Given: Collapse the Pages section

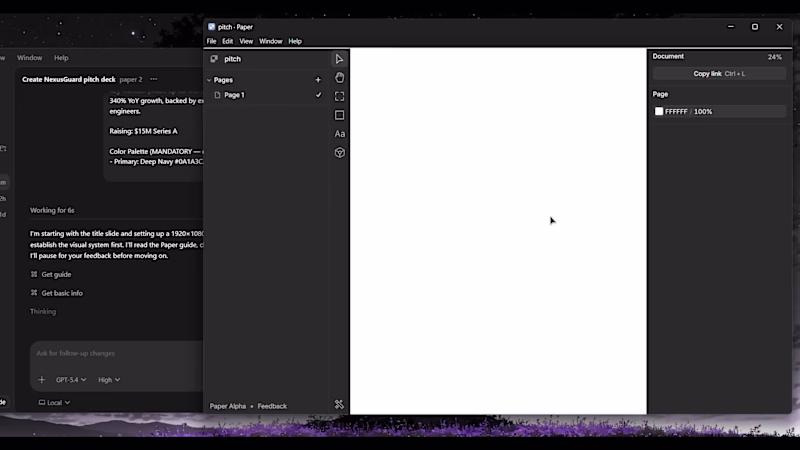Looking at the screenshot, I should tap(209, 80).
